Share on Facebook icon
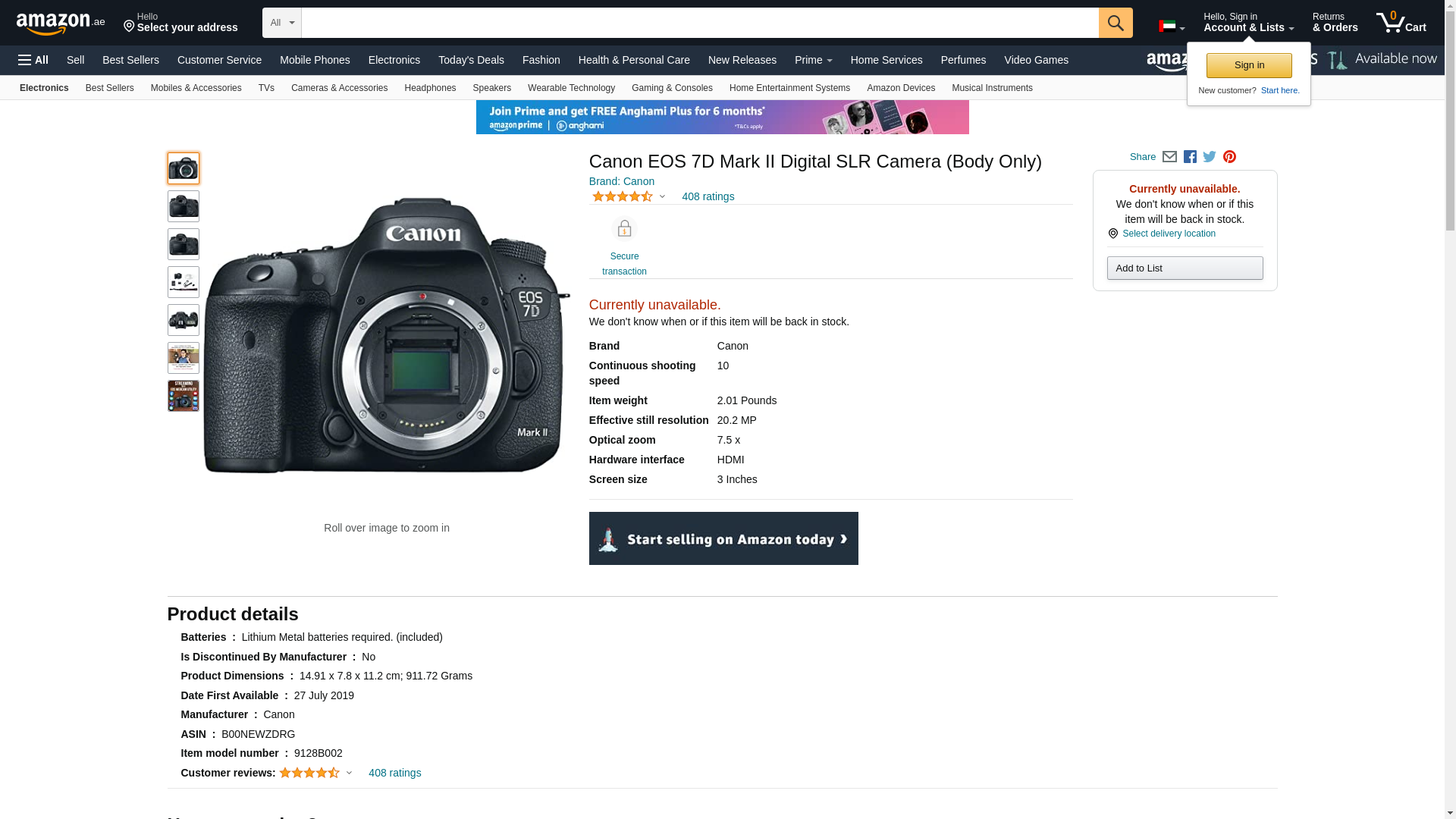Screen dimensions: 1456x819 coord(1190,157)
